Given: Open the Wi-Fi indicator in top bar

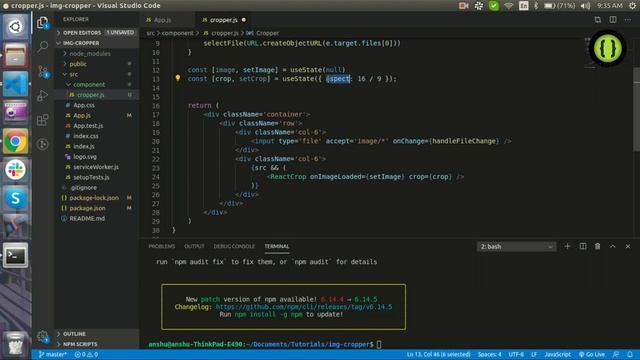Looking at the screenshot, I should pos(509,6).
